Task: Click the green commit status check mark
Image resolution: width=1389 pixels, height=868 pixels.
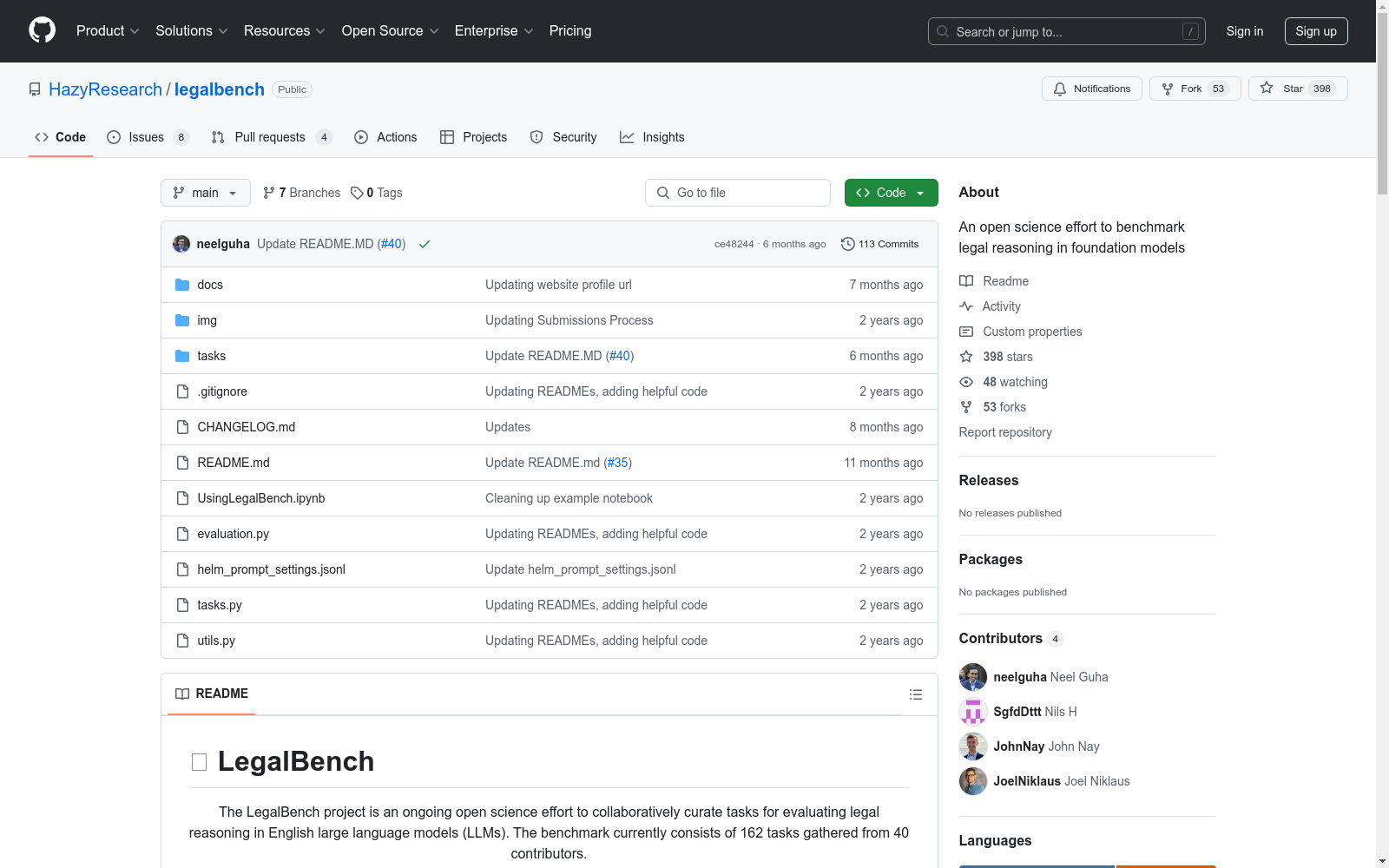Action: coord(425,244)
